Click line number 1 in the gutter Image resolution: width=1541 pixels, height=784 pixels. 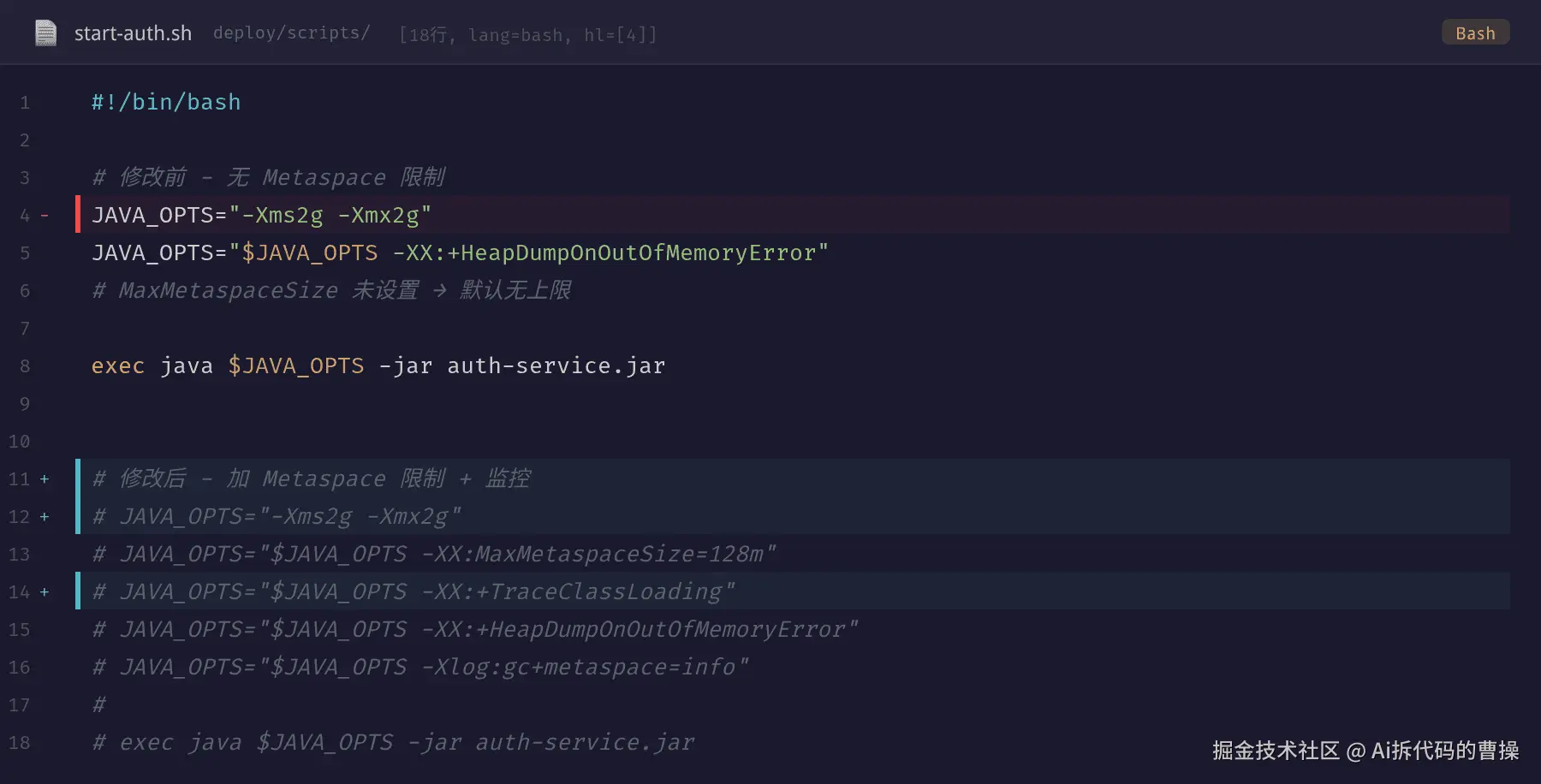point(25,103)
